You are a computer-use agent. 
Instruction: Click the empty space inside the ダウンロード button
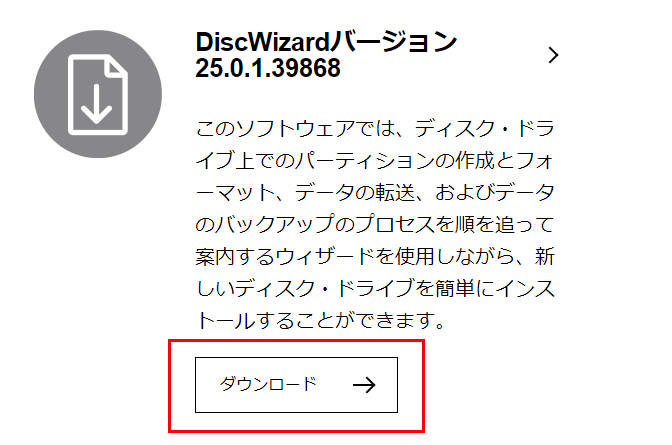(x=334, y=385)
